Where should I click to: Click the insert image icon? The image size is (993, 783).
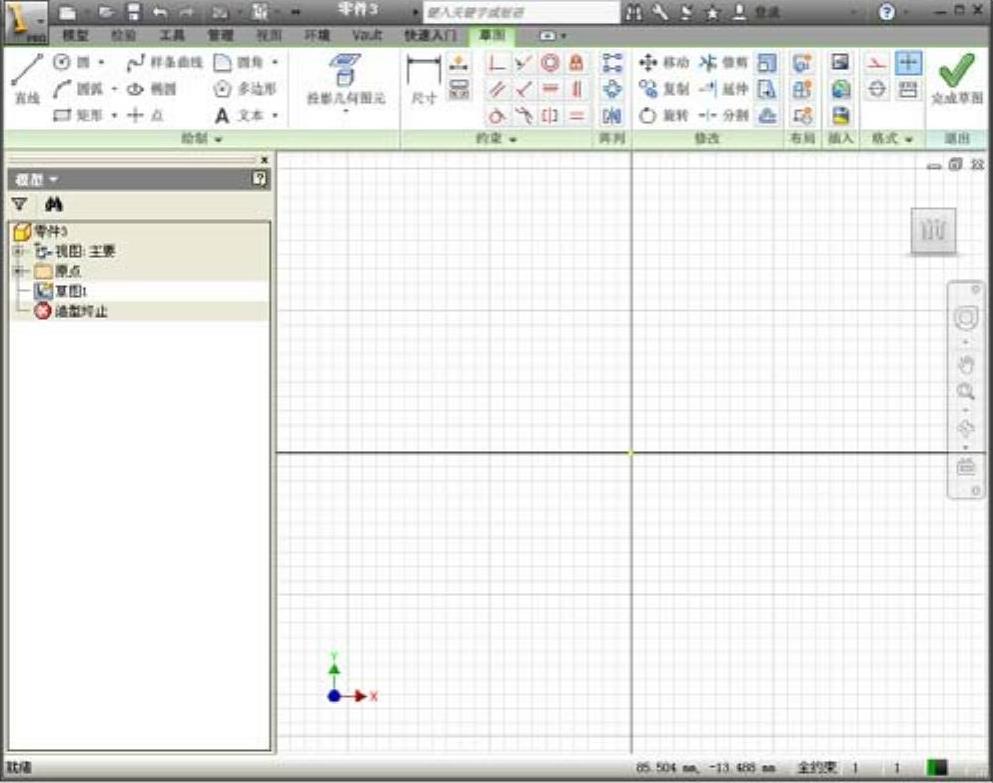(840, 62)
